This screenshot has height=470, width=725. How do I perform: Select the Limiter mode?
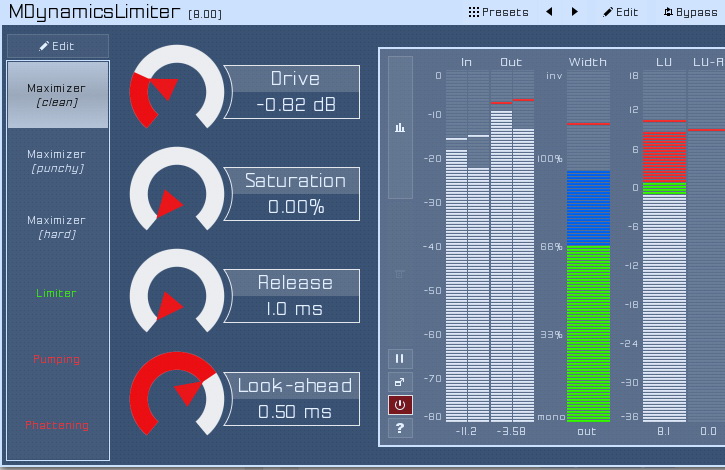(58, 293)
